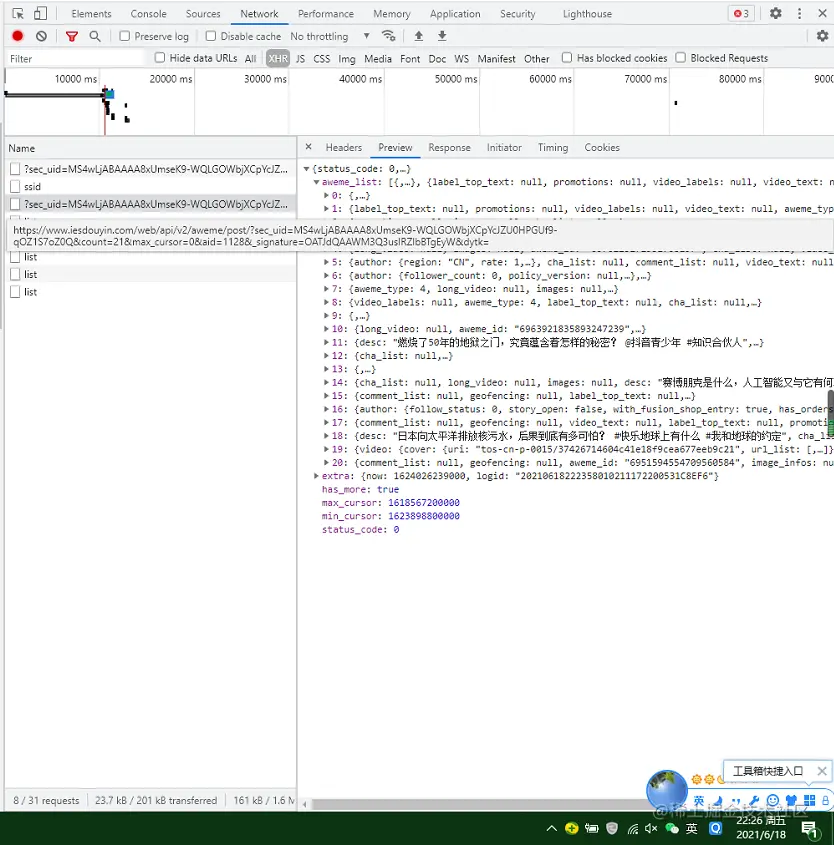834x845 pixels.
Task: Open the notification center icon in taskbar
Action: tap(810, 829)
